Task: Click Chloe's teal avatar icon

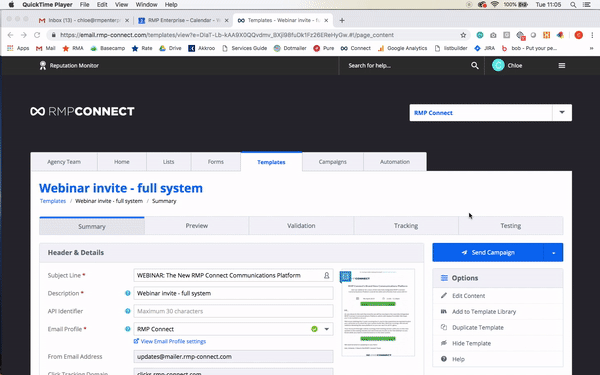Action: [x=498, y=65]
